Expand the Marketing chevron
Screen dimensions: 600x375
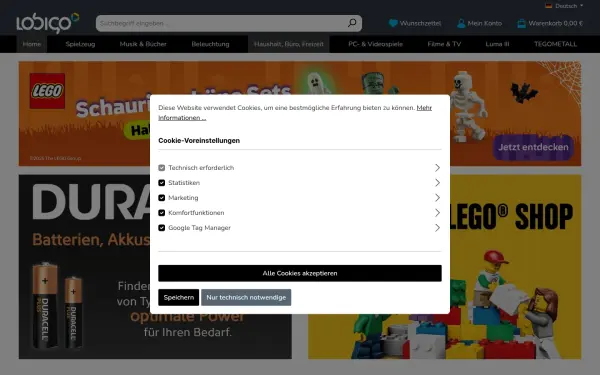437,198
